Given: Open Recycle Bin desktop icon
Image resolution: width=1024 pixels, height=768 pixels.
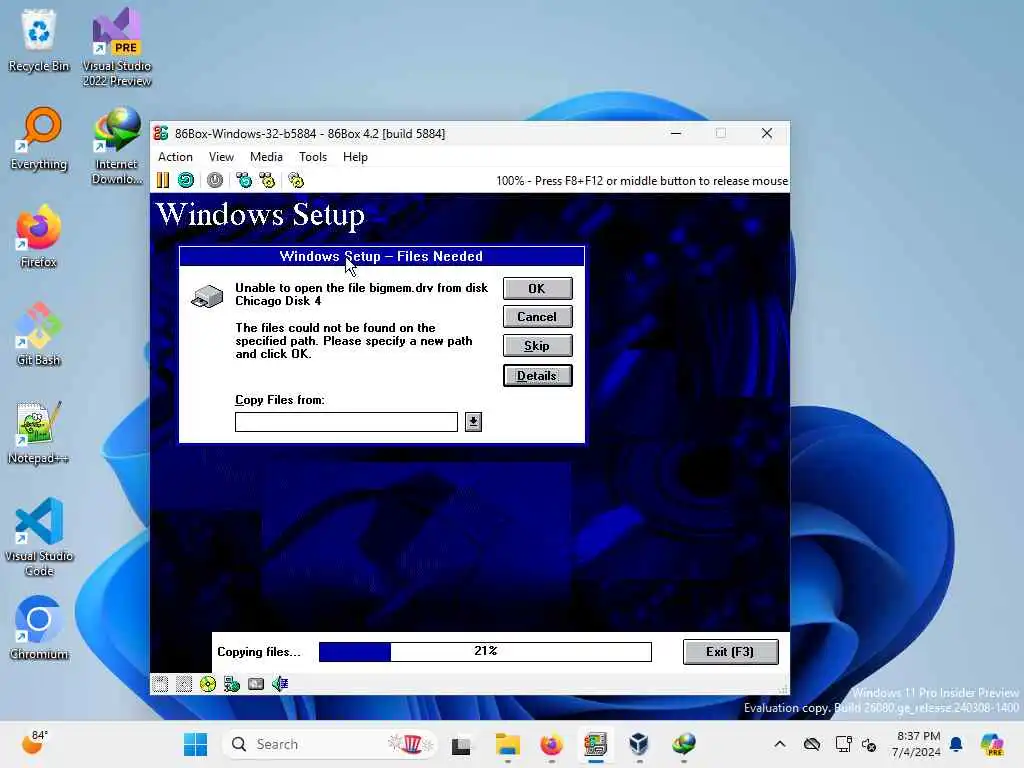Looking at the screenshot, I should click(x=39, y=40).
